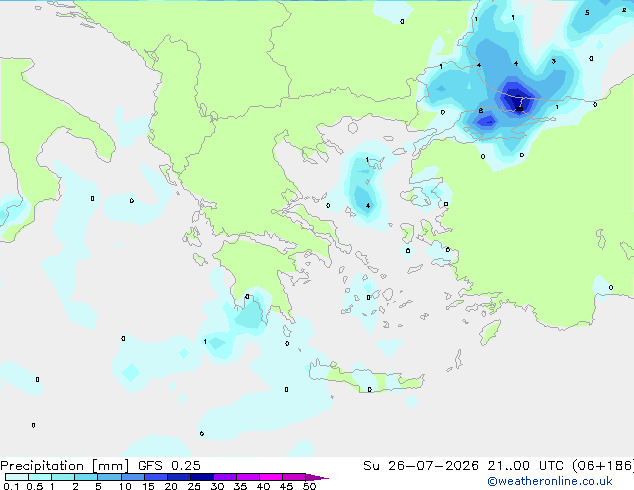Click the '4' value in the Aegean Sea
Screen dimensions: 634x490
pyautogui.click(x=368, y=206)
